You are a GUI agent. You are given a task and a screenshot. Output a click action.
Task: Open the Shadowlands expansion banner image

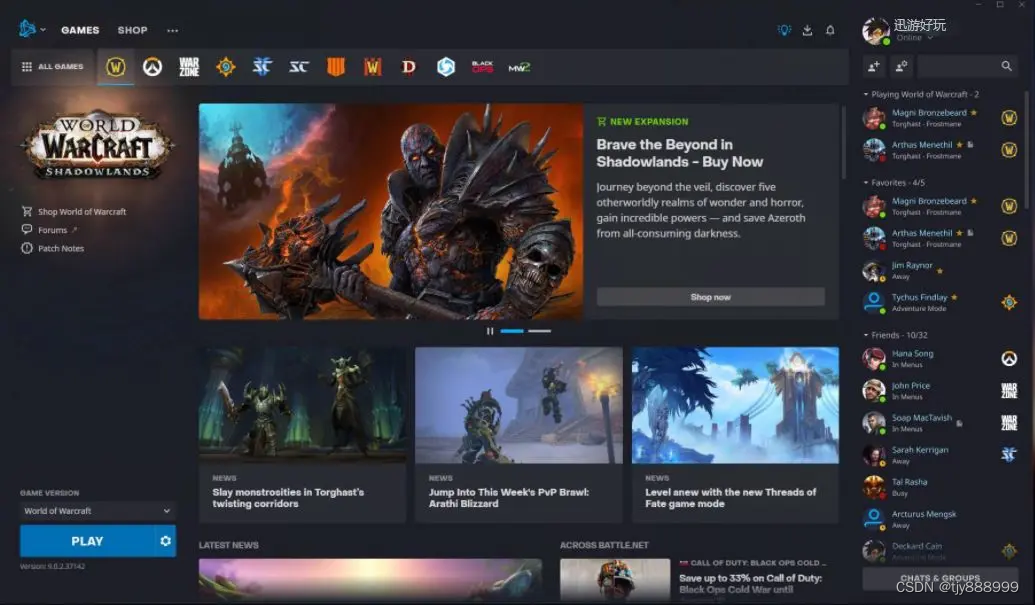391,211
